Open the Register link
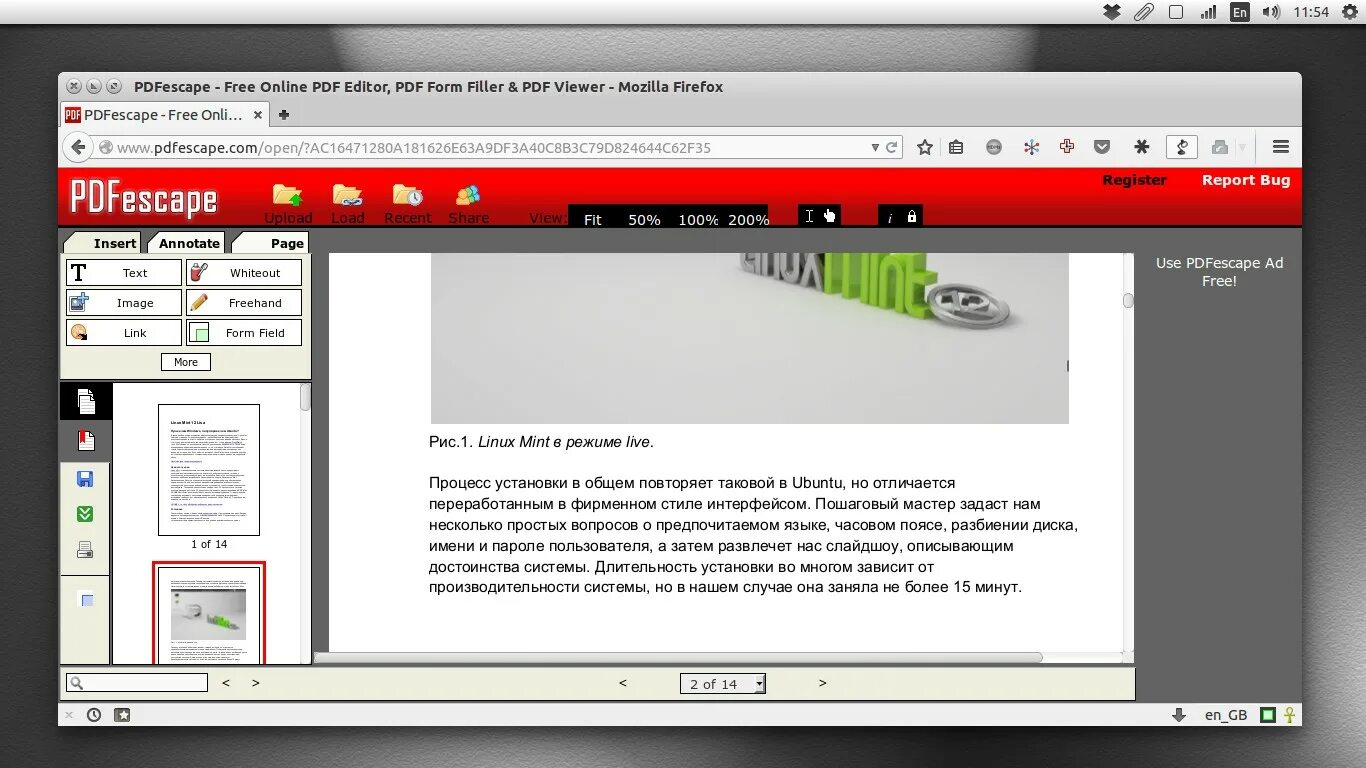 click(1134, 180)
